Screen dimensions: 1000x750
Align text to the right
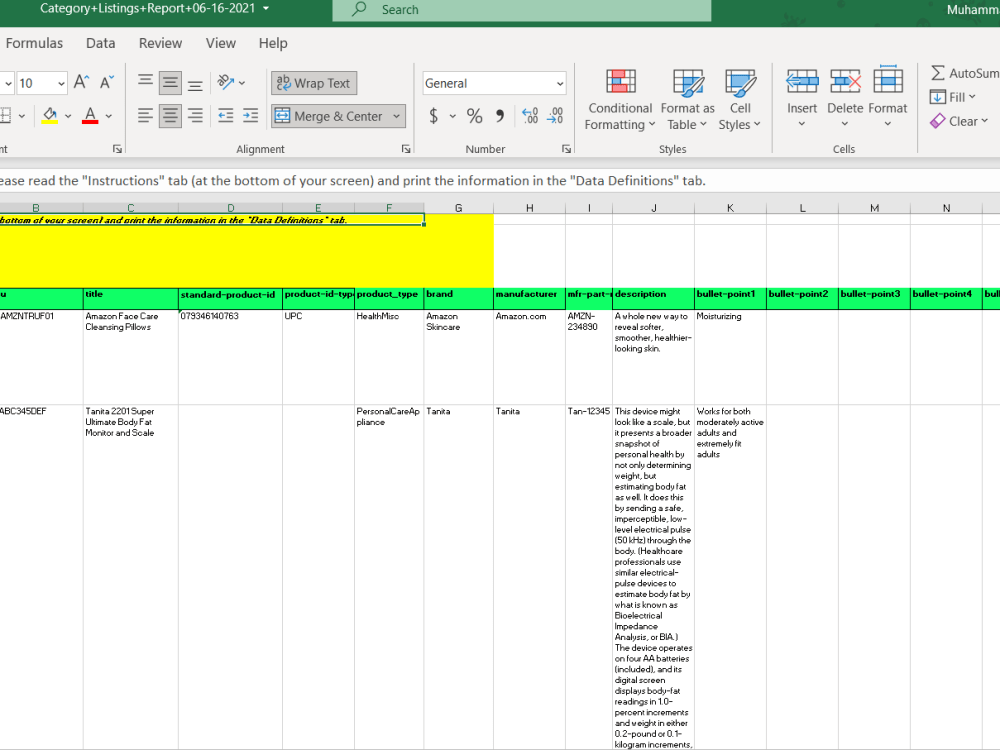195,115
